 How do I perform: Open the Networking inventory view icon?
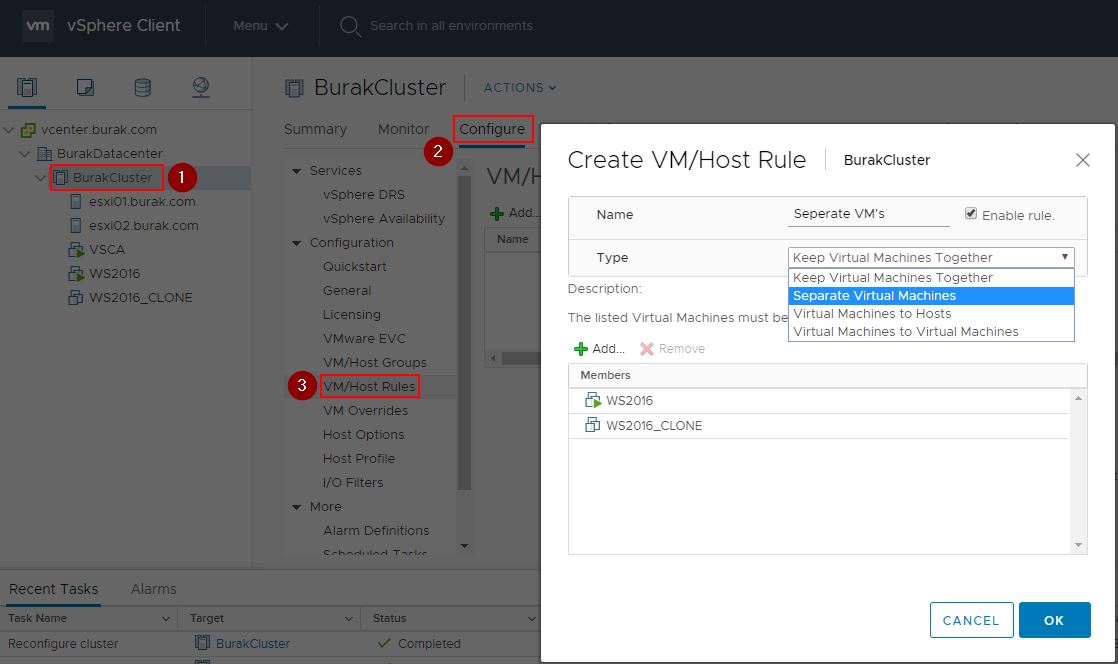(201, 88)
